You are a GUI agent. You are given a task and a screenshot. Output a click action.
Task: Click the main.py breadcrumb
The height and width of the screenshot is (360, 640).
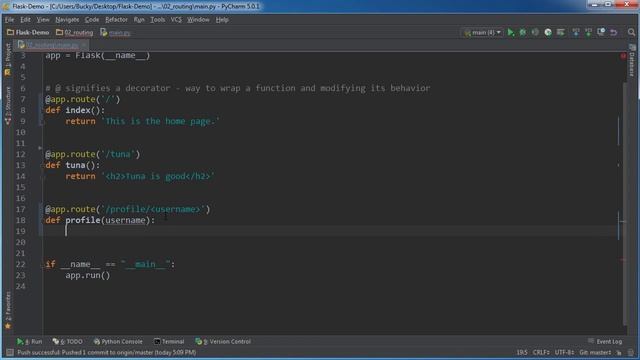pyautogui.click(x=115, y=32)
